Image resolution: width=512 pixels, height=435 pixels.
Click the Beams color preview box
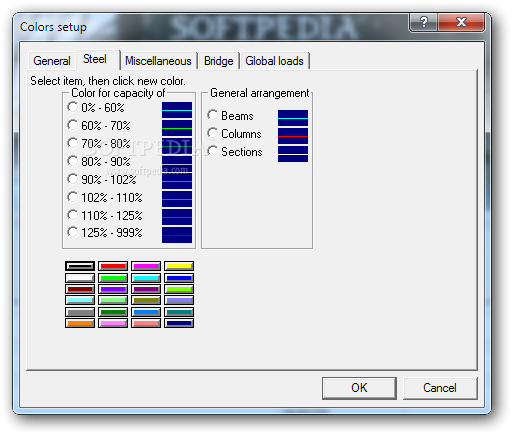pos(293,118)
